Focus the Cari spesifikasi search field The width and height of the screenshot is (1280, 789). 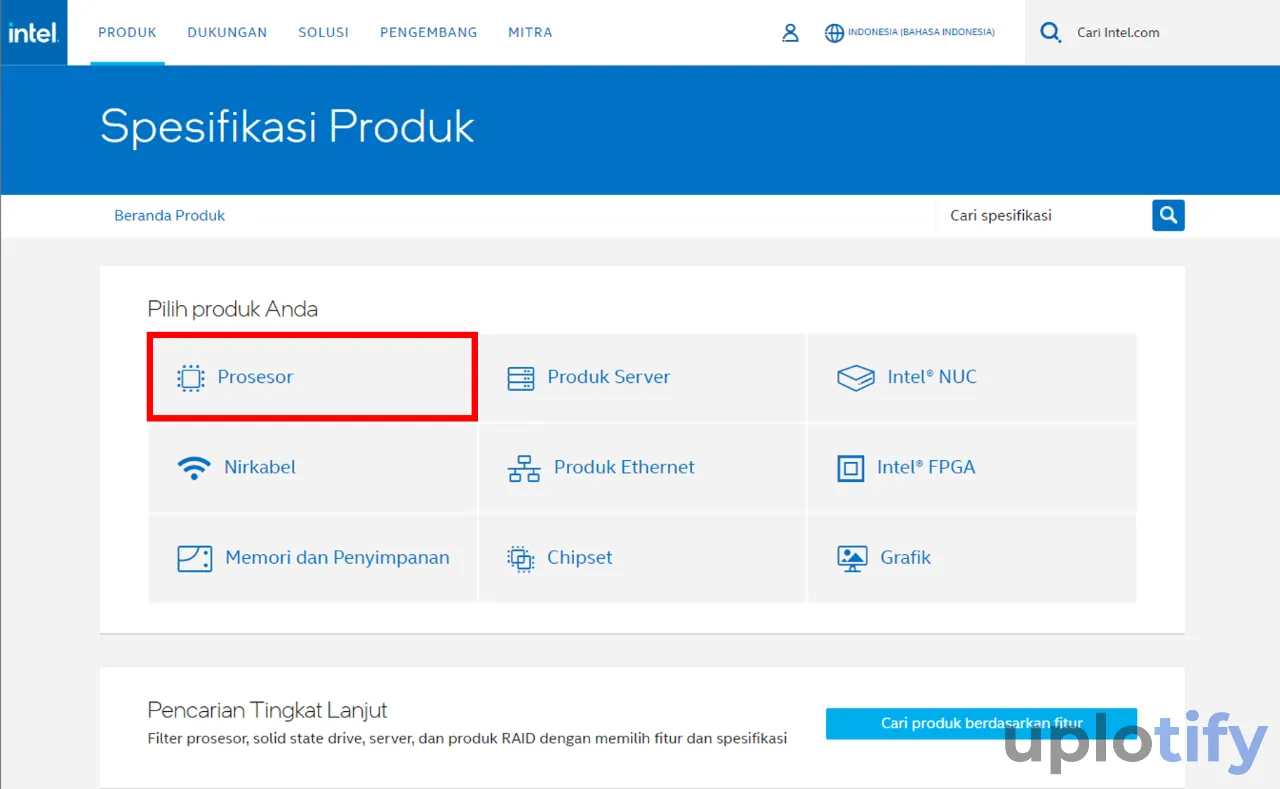1043,215
